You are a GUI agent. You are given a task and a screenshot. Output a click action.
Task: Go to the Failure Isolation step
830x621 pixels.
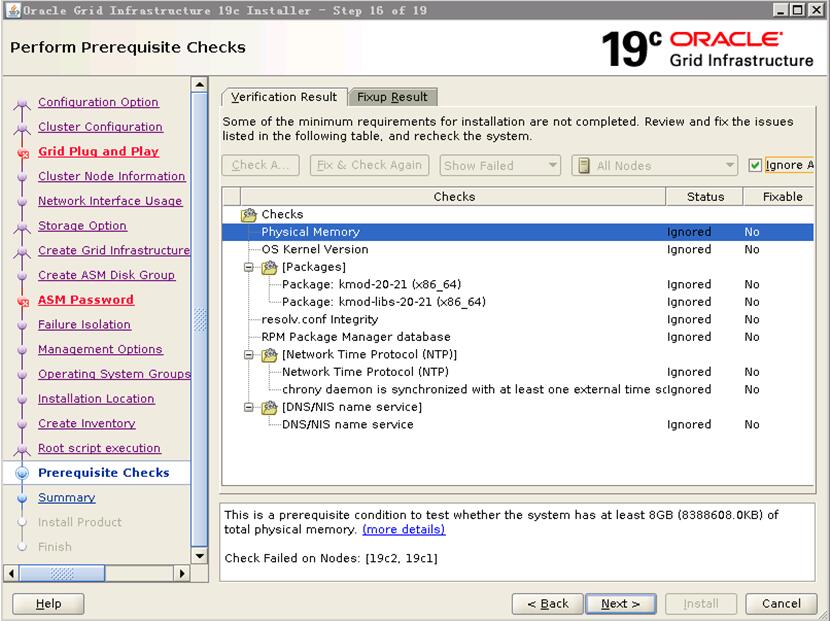pos(84,325)
